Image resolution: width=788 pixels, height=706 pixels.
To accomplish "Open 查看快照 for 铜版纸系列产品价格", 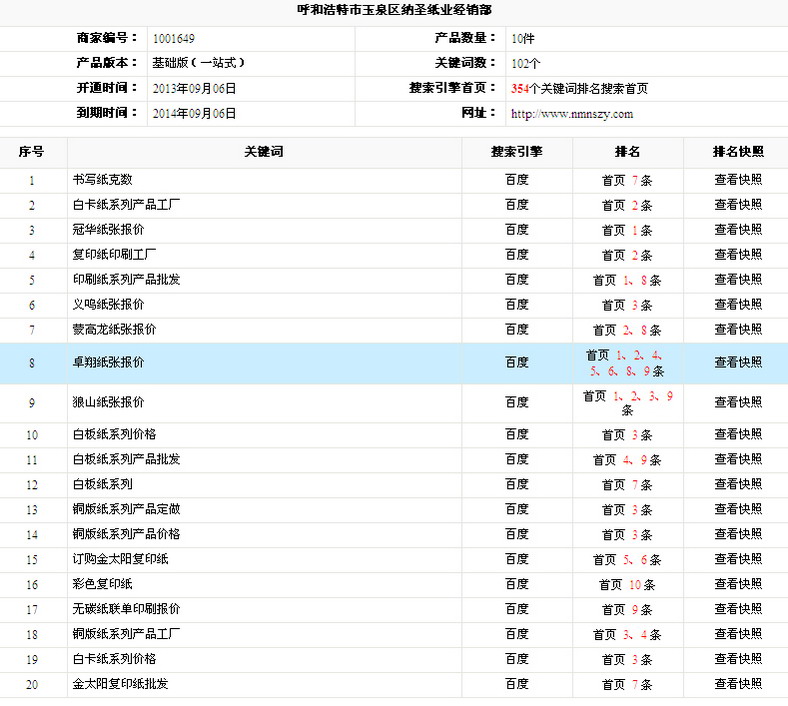I will point(738,534).
